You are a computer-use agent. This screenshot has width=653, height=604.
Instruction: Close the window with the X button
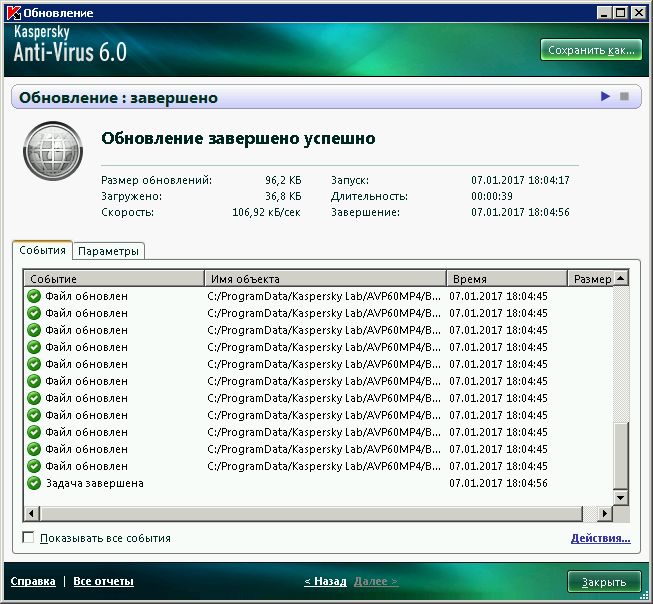point(638,13)
